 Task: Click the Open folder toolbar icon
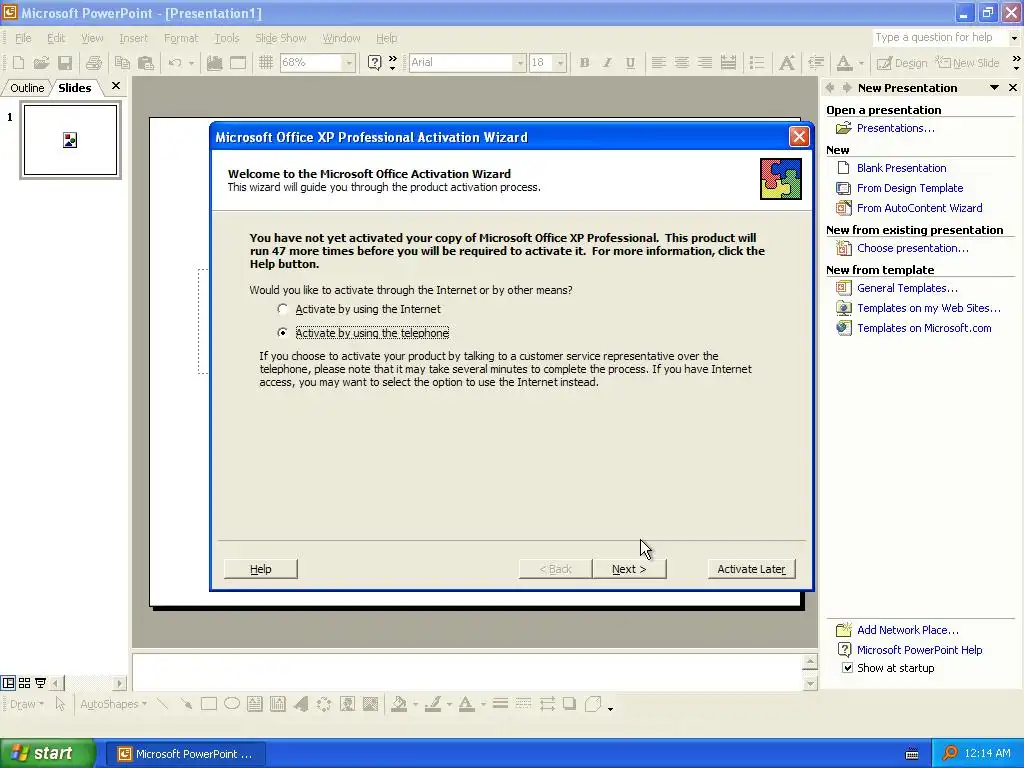41,63
